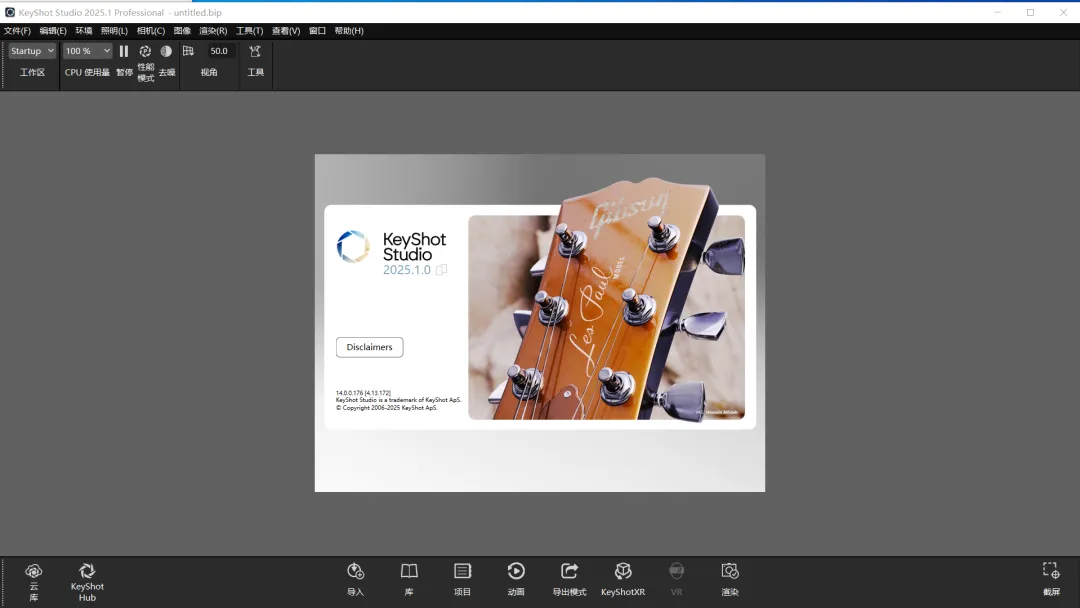Minimize the KeyShot window

pos(997,12)
